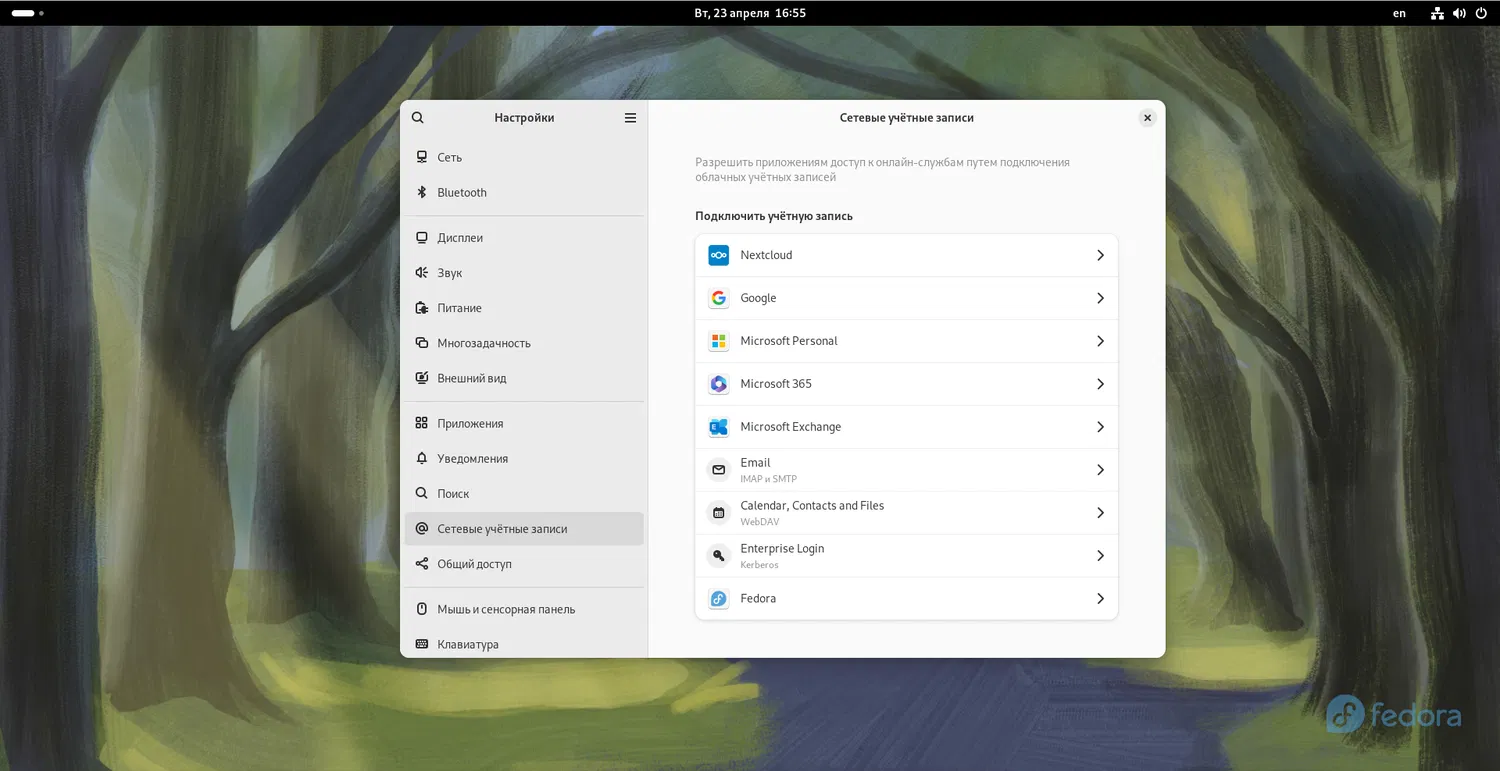Click the Email envelope icon

coord(718,470)
